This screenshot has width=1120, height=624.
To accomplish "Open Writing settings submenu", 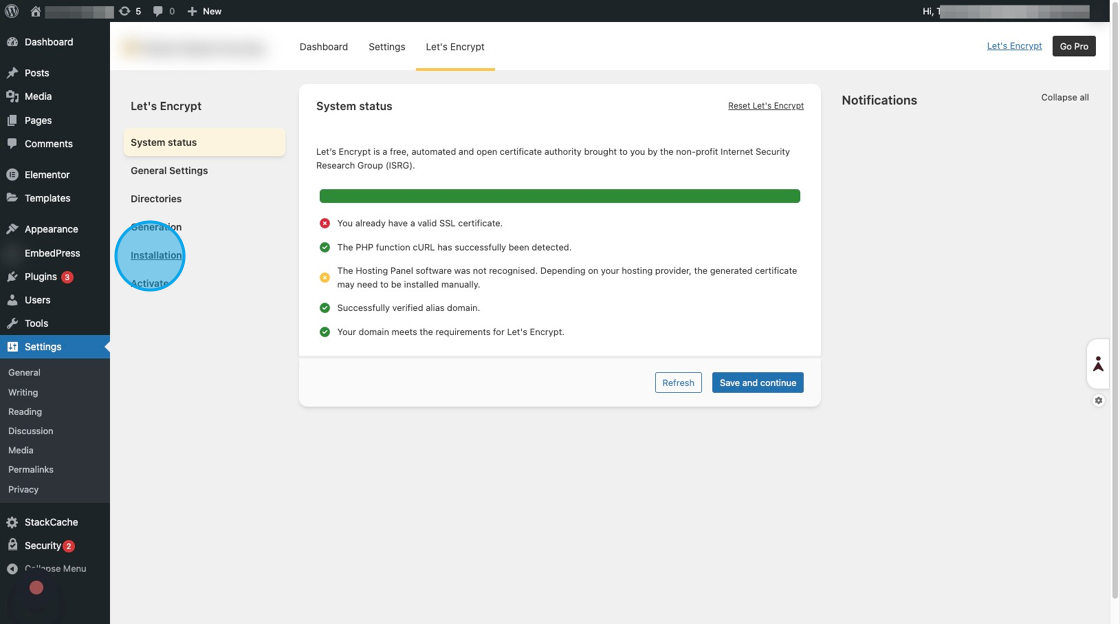I will click(x=23, y=393).
